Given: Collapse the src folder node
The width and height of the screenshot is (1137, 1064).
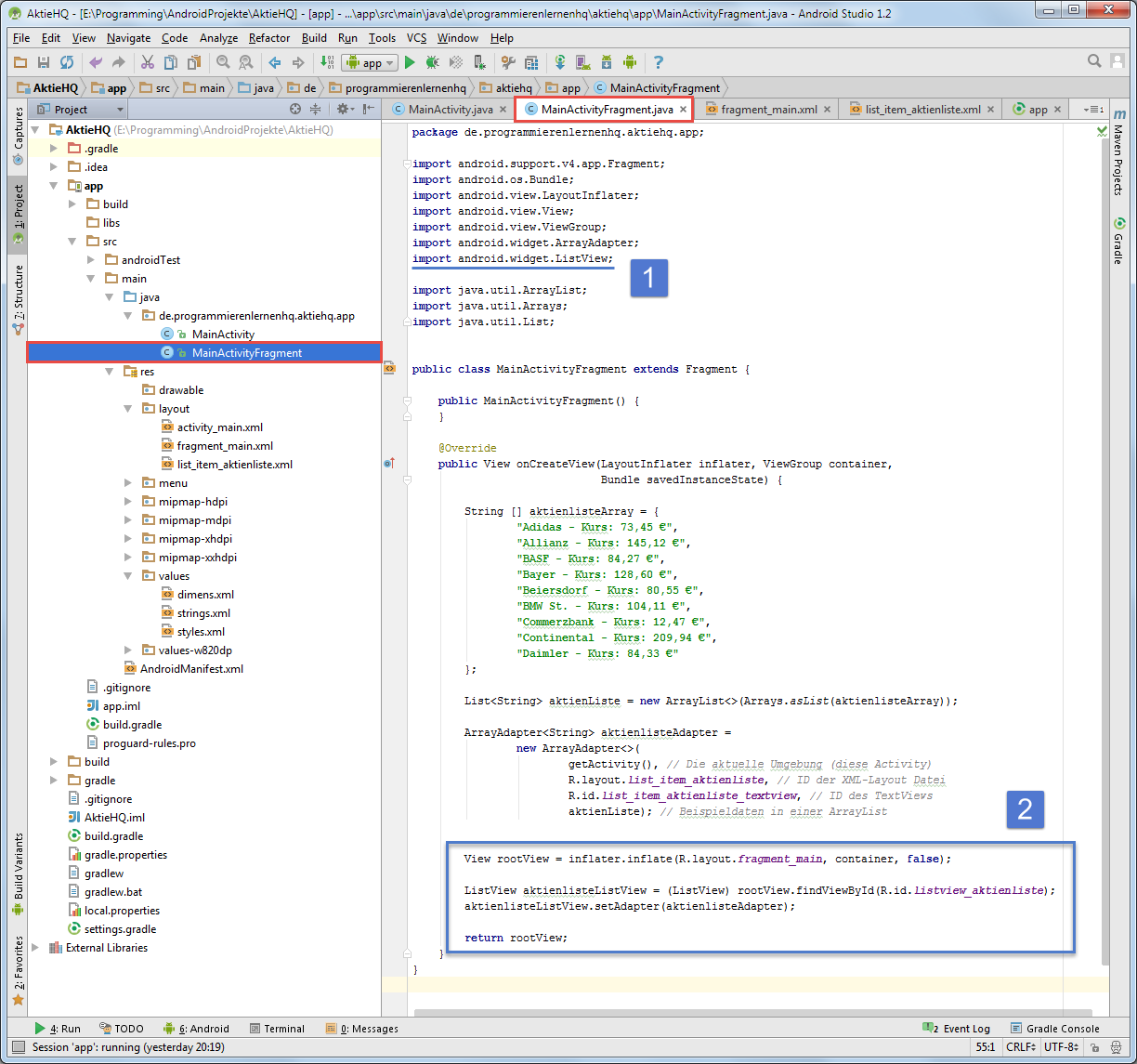Looking at the screenshot, I should click(72, 242).
